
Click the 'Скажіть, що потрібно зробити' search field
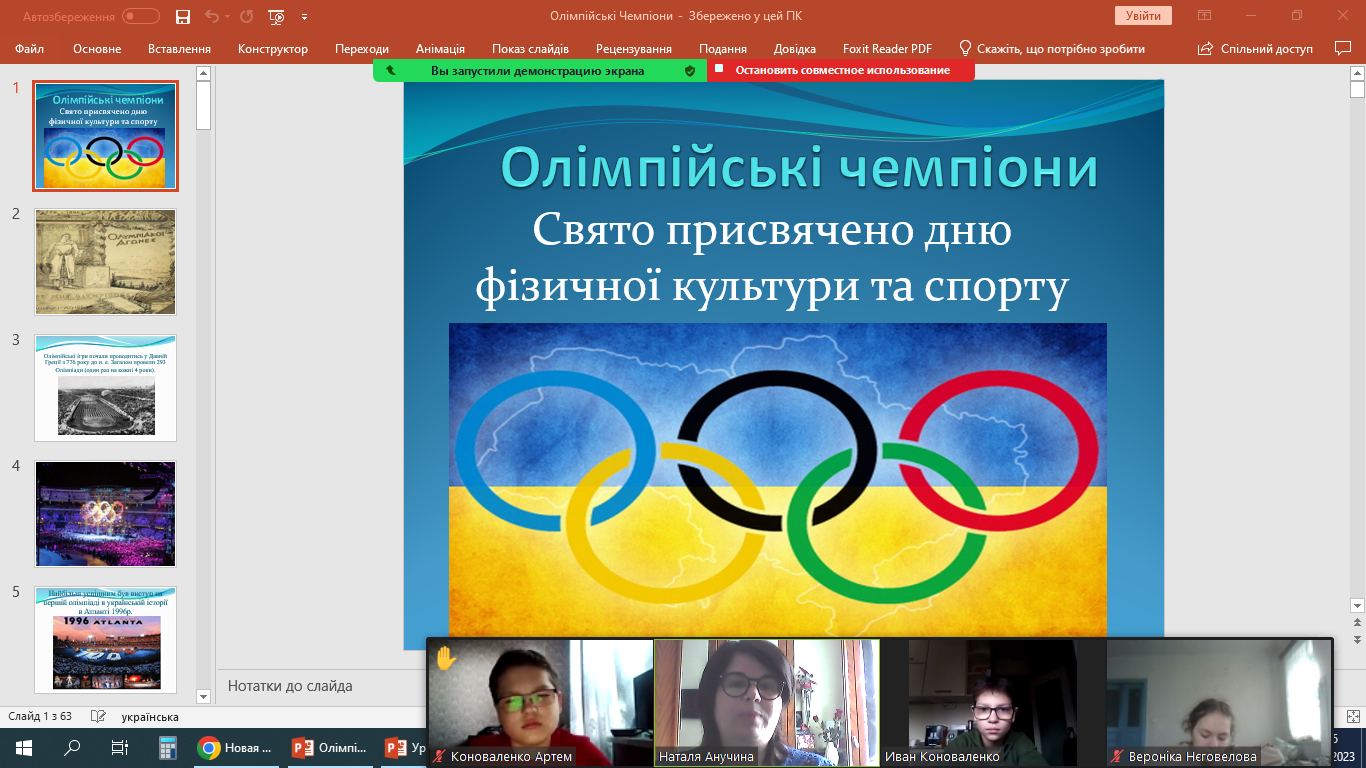(x=1061, y=48)
